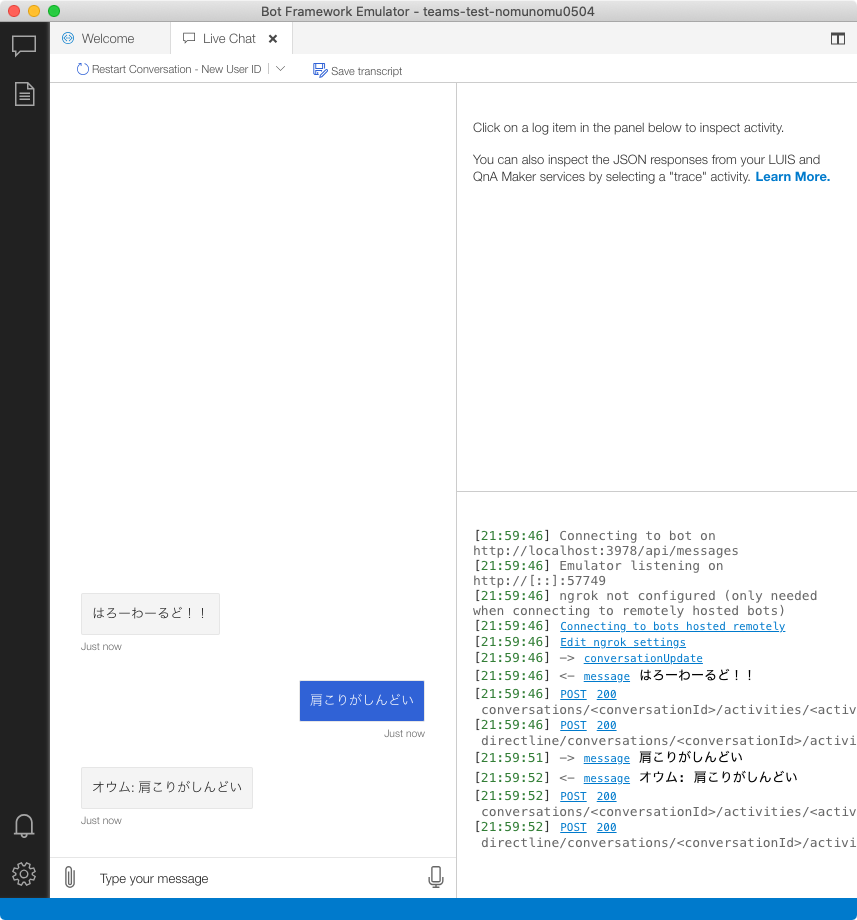Inspect the message activity for はろーわーるど
Screen dimensions: 857x920
click(606, 676)
